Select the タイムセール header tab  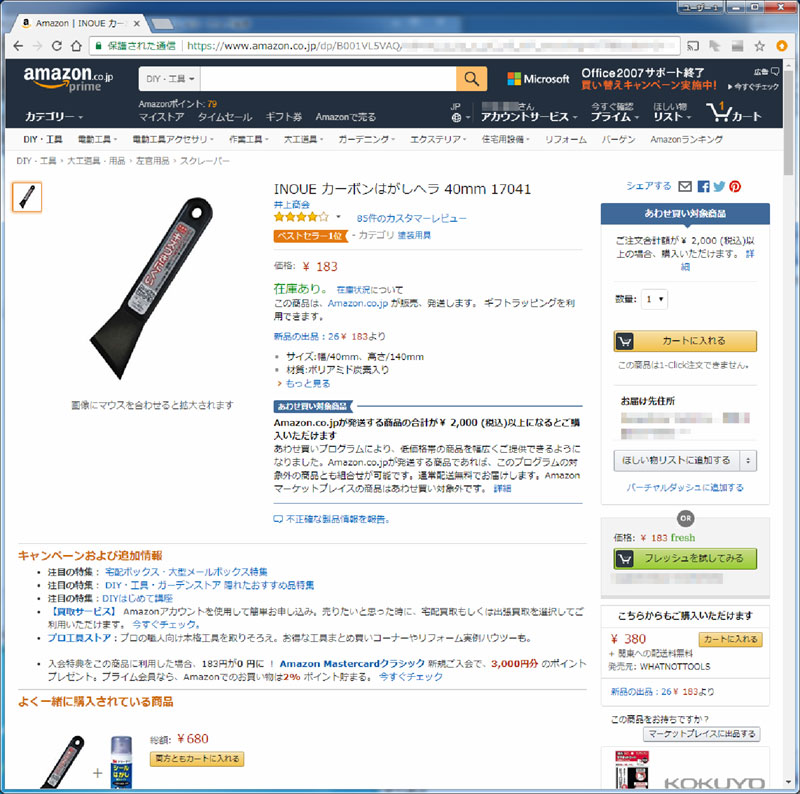tap(224, 117)
